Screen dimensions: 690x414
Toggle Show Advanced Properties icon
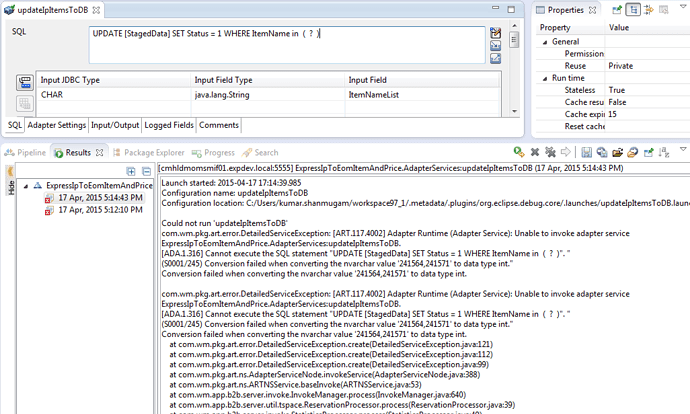(x=648, y=10)
